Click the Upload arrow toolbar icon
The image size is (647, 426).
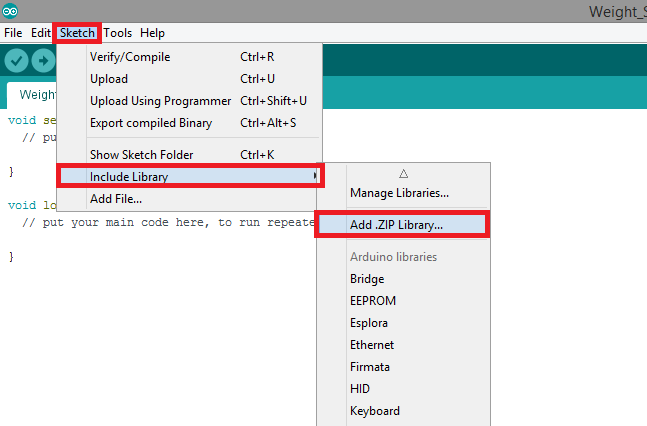pyautogui.click(x=43, y=61)
